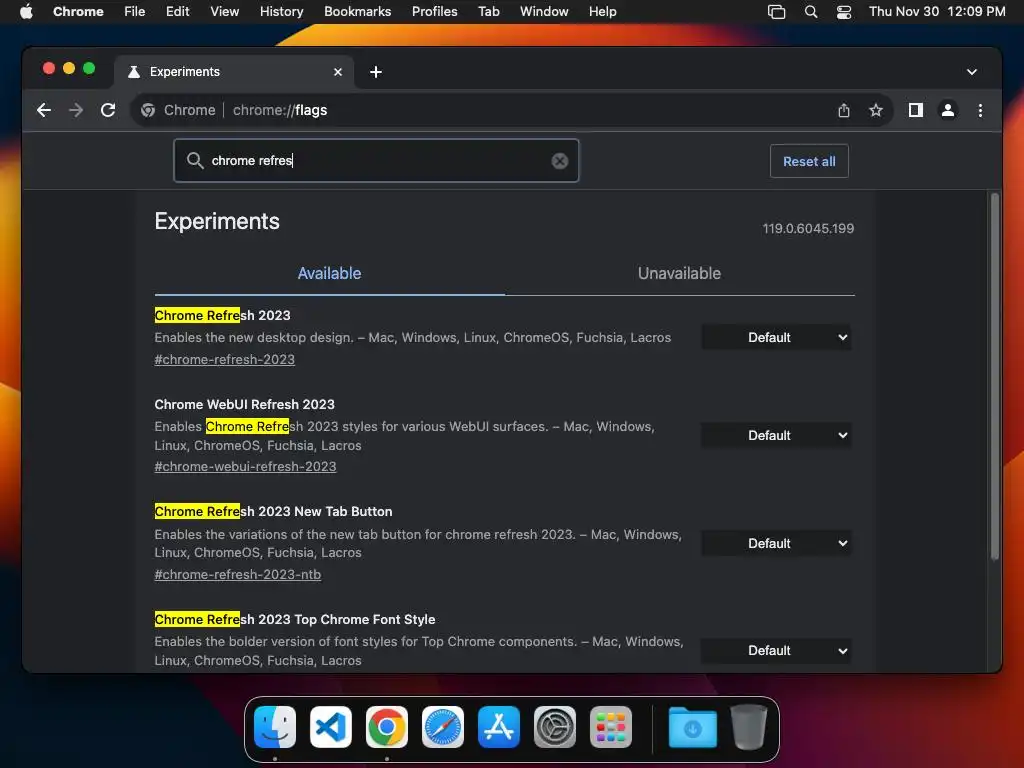Viewport: 1024px width, 768px height.
Task: Open Chrome's three-dot menu
Action: coord(980,110)
